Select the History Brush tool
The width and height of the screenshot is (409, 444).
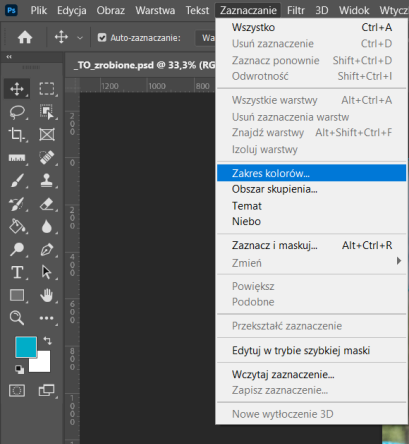[17, 204]
